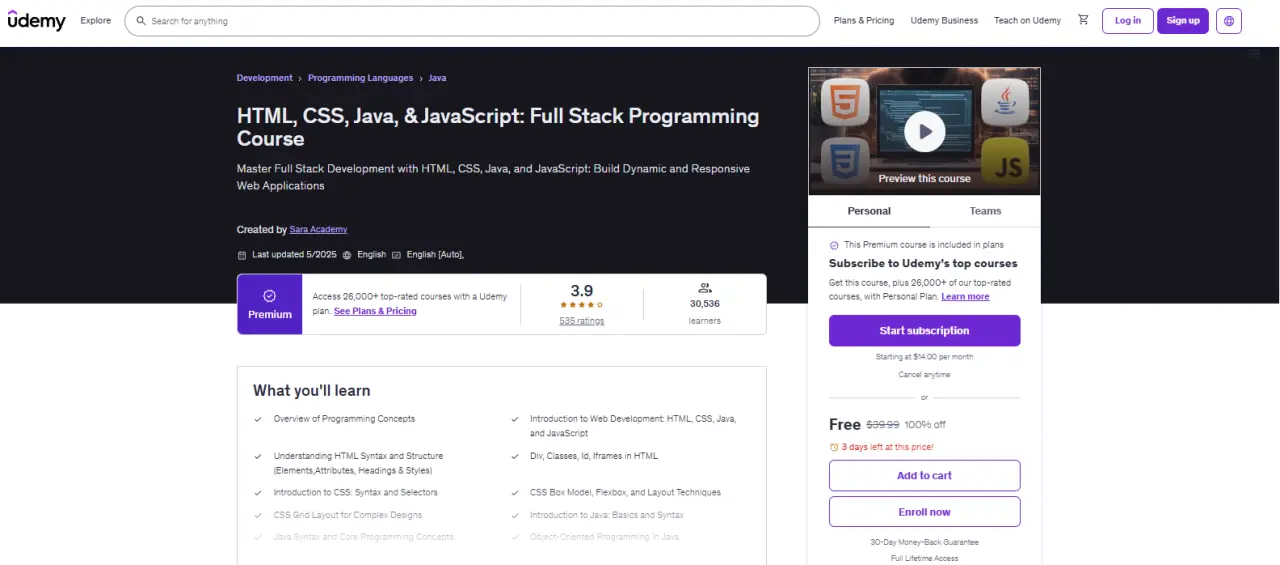Click the search magnifier icon
1280x565 pixels.
[x=141, y=21]
